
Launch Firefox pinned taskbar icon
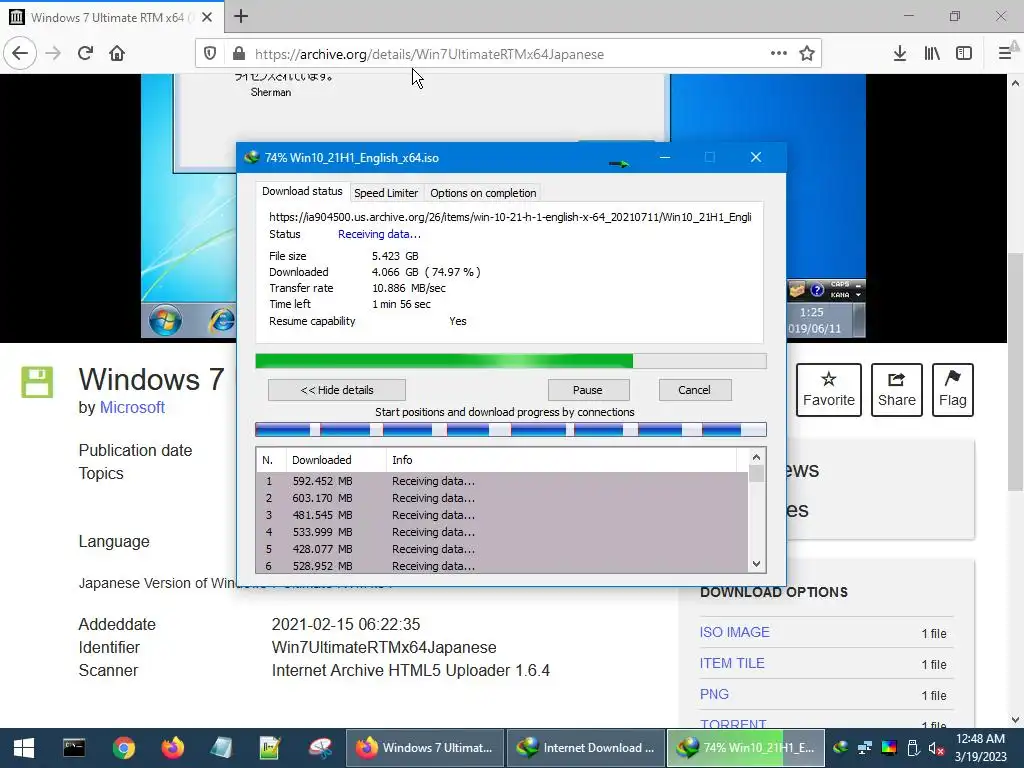[172, 748]
